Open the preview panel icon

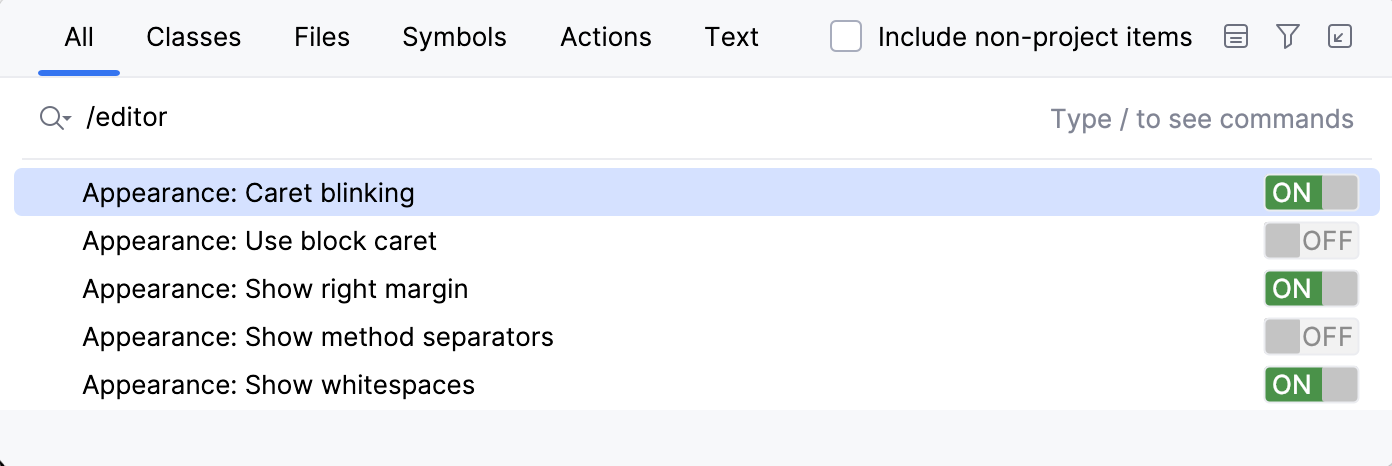point(1236,38)
